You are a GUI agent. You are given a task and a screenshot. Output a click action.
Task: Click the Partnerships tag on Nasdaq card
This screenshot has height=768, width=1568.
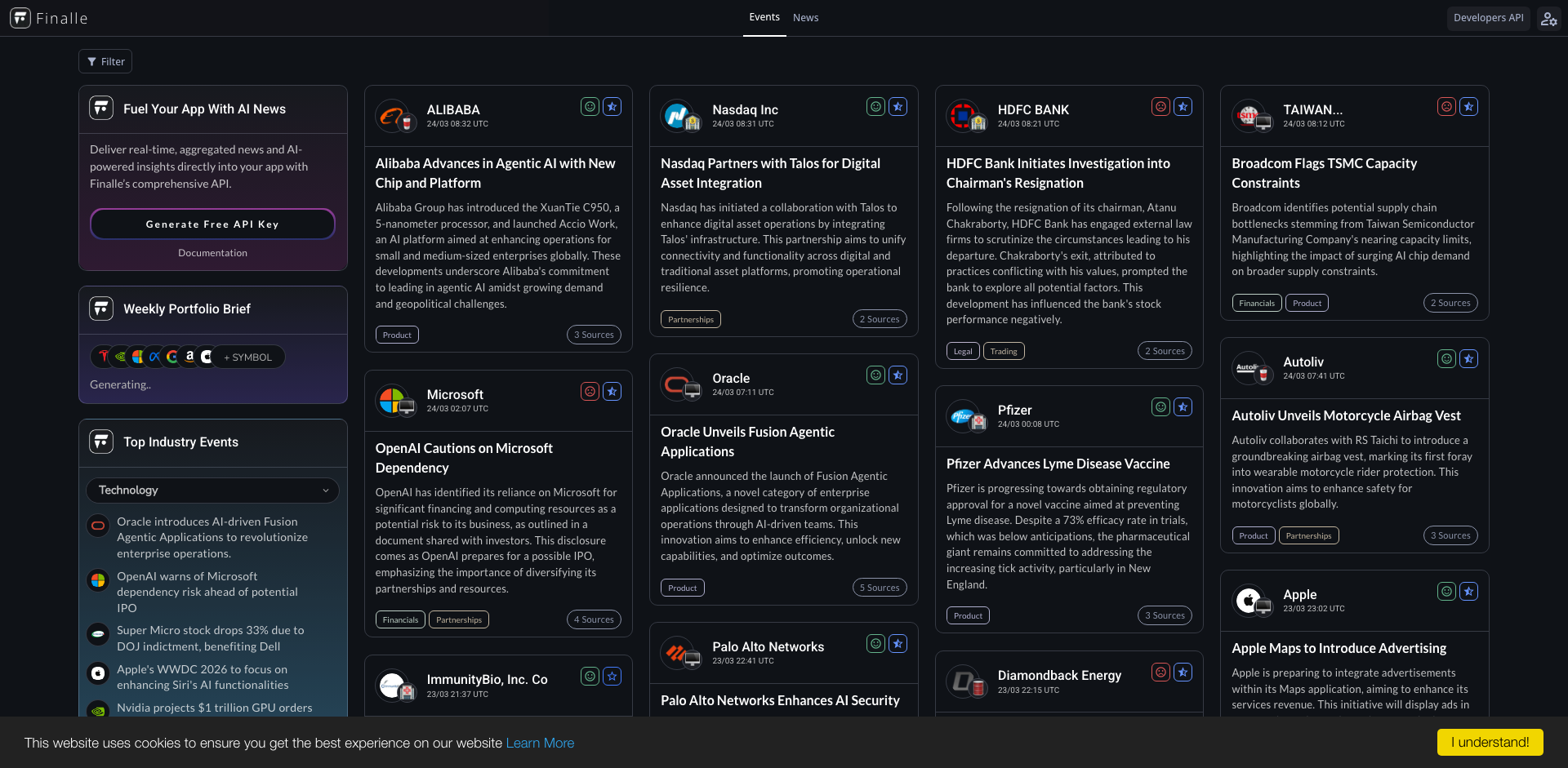point(690,320)
